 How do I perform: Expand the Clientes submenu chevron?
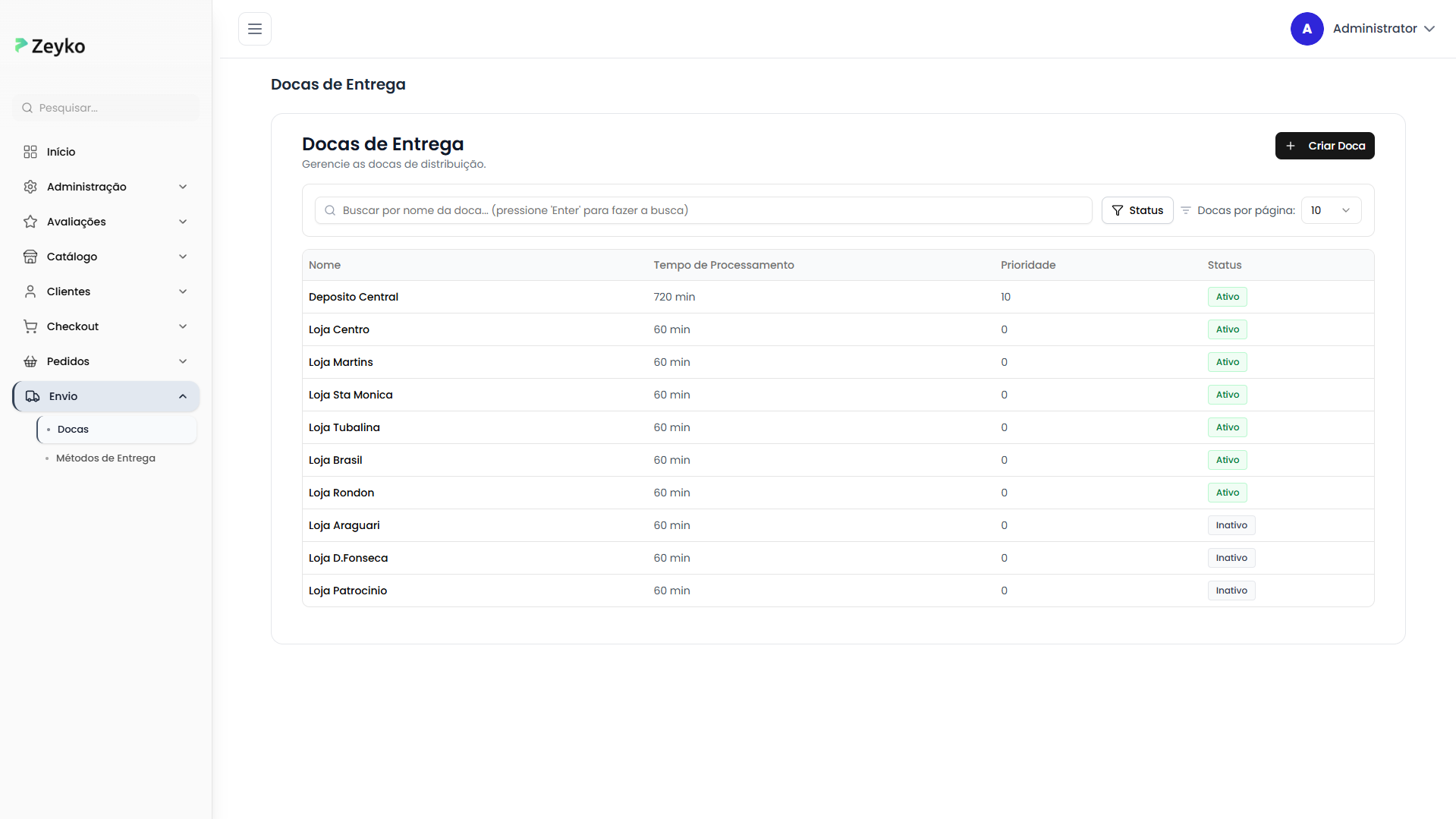click(x=183, y=291)
